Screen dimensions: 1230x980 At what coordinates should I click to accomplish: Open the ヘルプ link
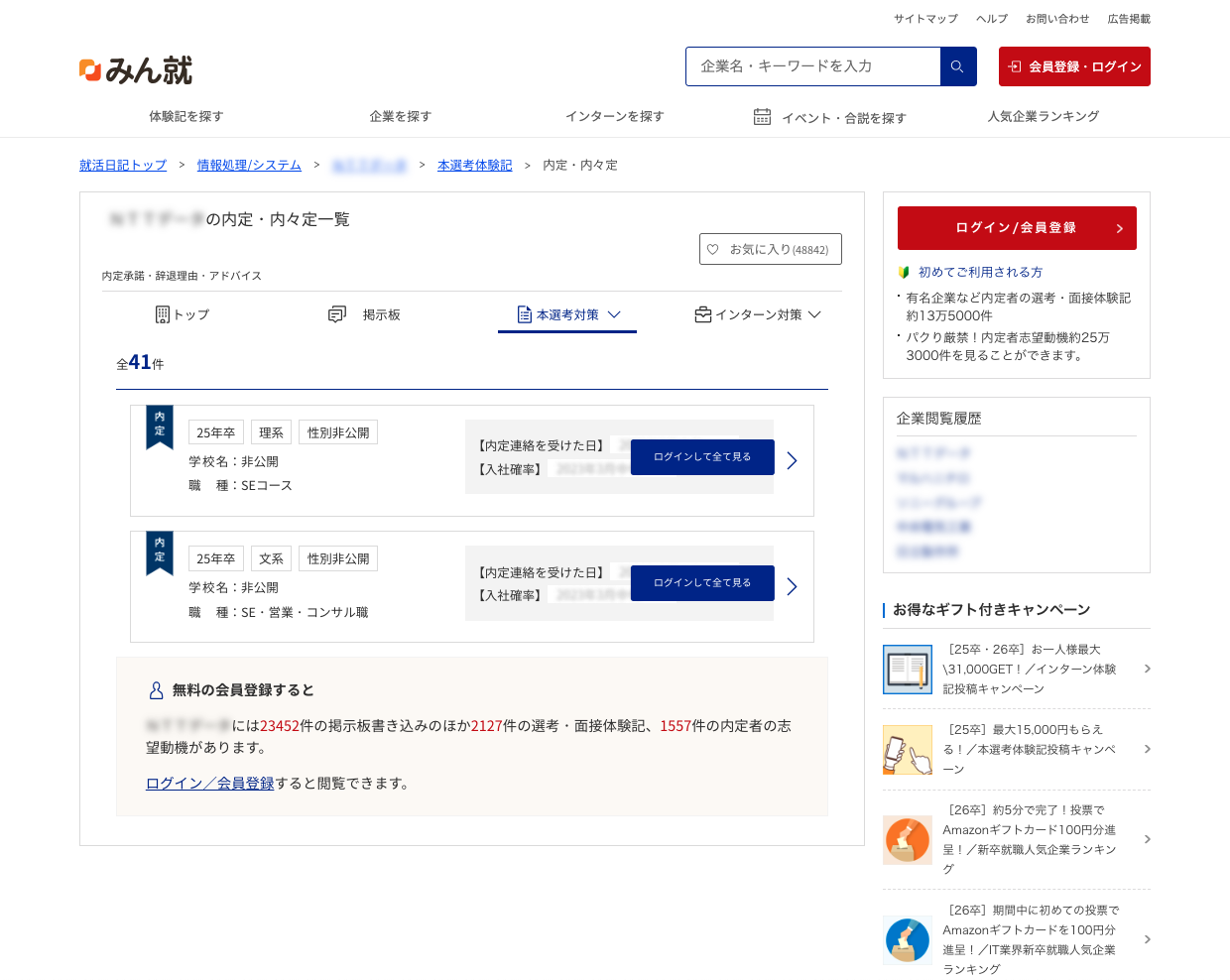point(992,19)
